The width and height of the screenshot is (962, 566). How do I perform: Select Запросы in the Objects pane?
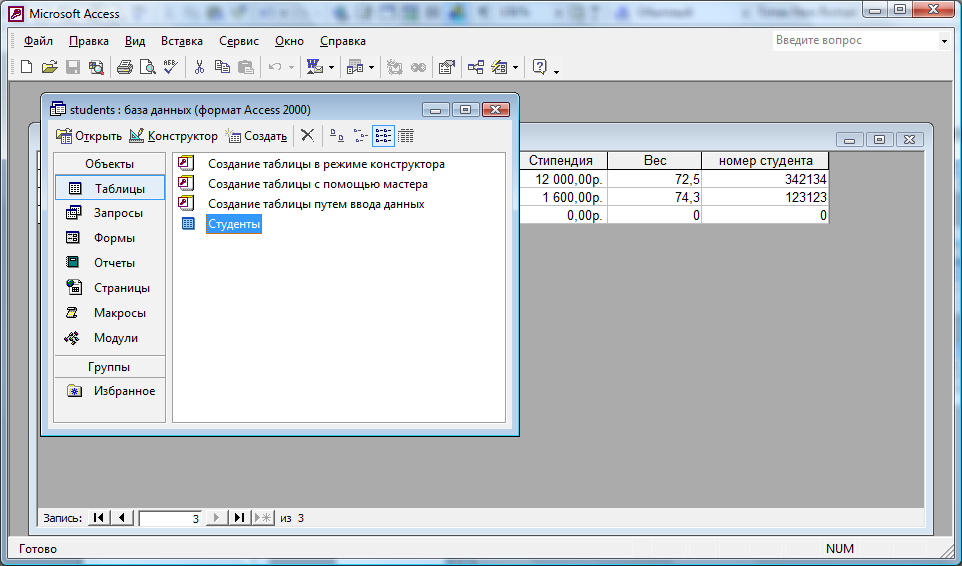[x=110, y=213]
